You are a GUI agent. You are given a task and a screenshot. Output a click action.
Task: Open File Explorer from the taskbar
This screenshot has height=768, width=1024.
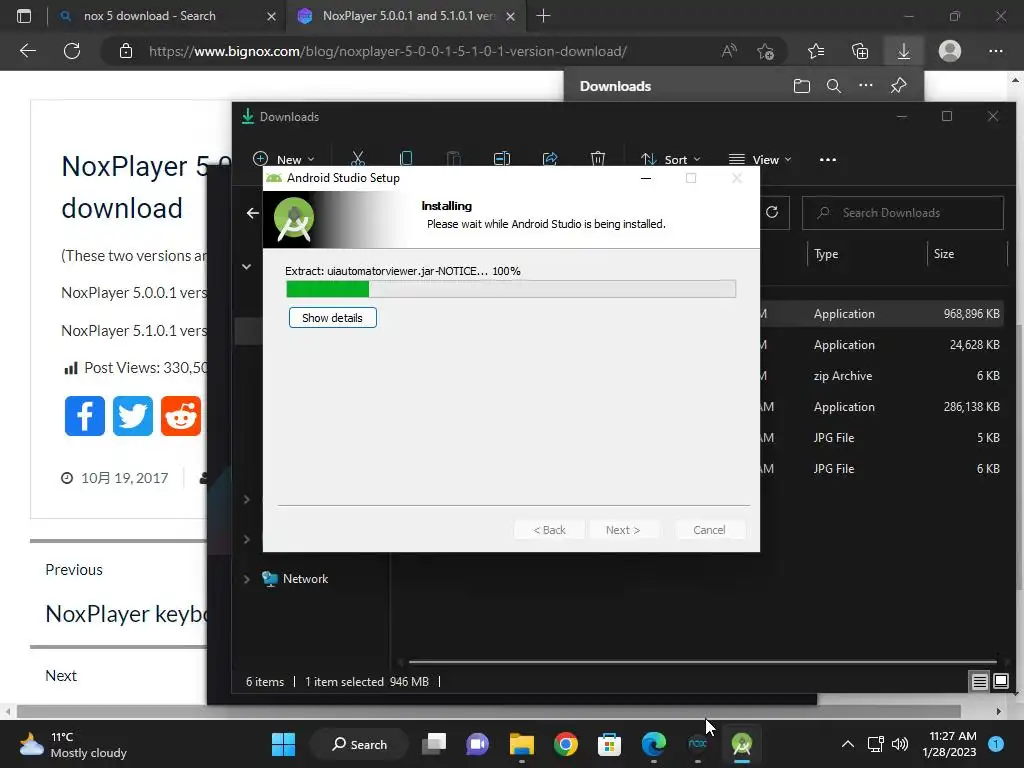[x=522, y=744]
